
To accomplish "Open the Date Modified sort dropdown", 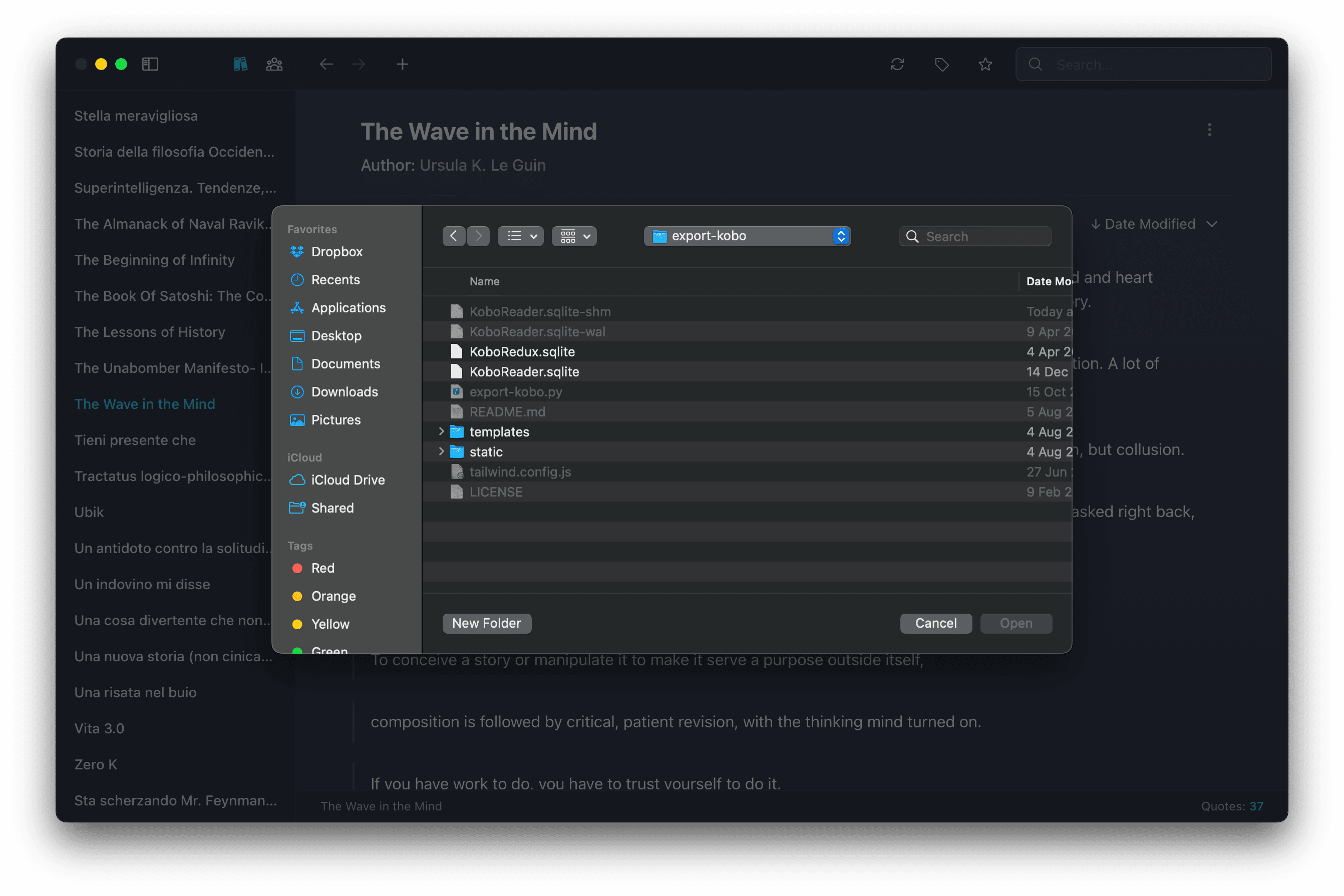I will pos(1153,224).
